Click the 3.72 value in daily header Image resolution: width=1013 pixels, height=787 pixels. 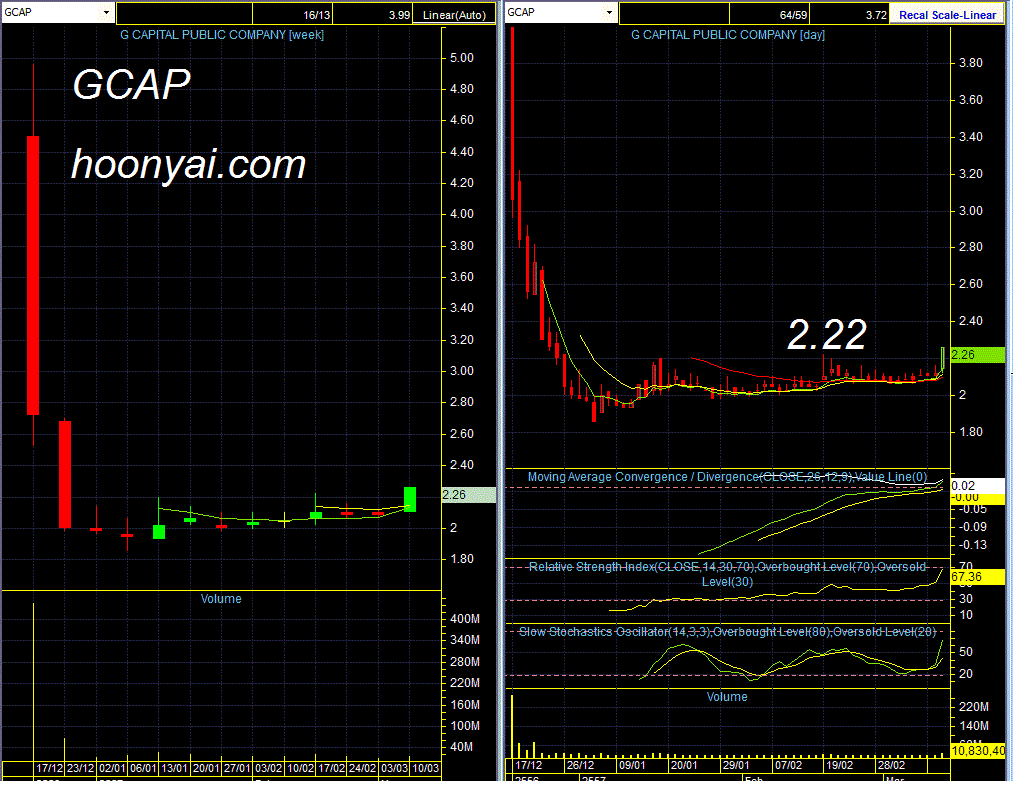[876, 15]
